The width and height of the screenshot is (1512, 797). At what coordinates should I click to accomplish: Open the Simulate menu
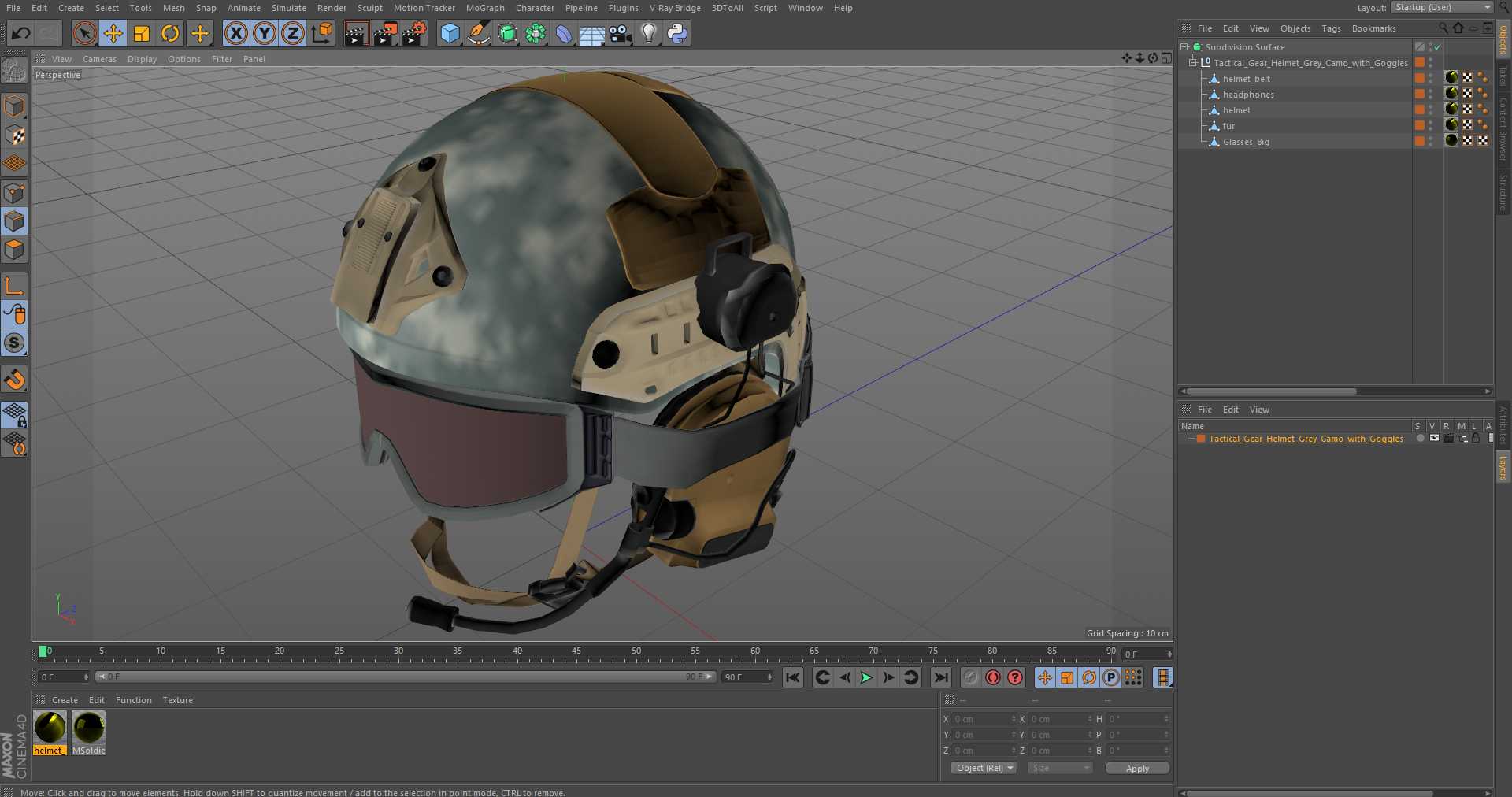(289, 8)
